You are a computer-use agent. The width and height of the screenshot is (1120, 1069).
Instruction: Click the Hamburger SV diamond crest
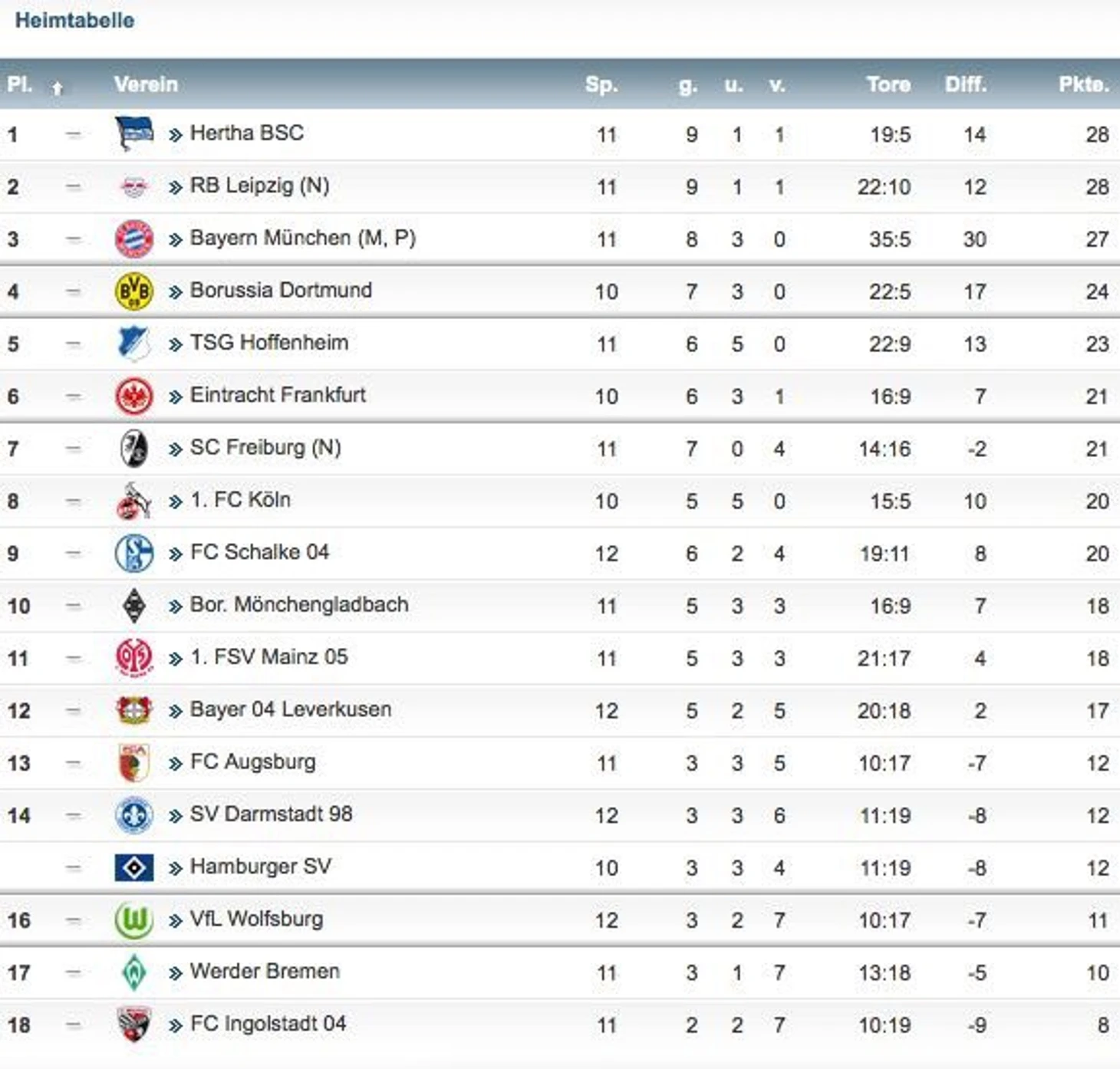tap(134, 867)
